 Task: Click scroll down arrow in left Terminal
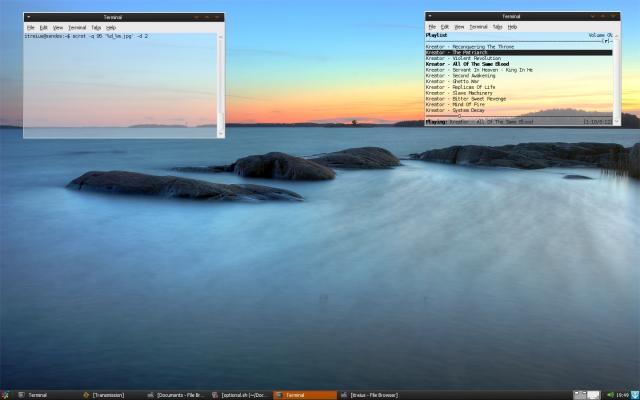[221, 133]
